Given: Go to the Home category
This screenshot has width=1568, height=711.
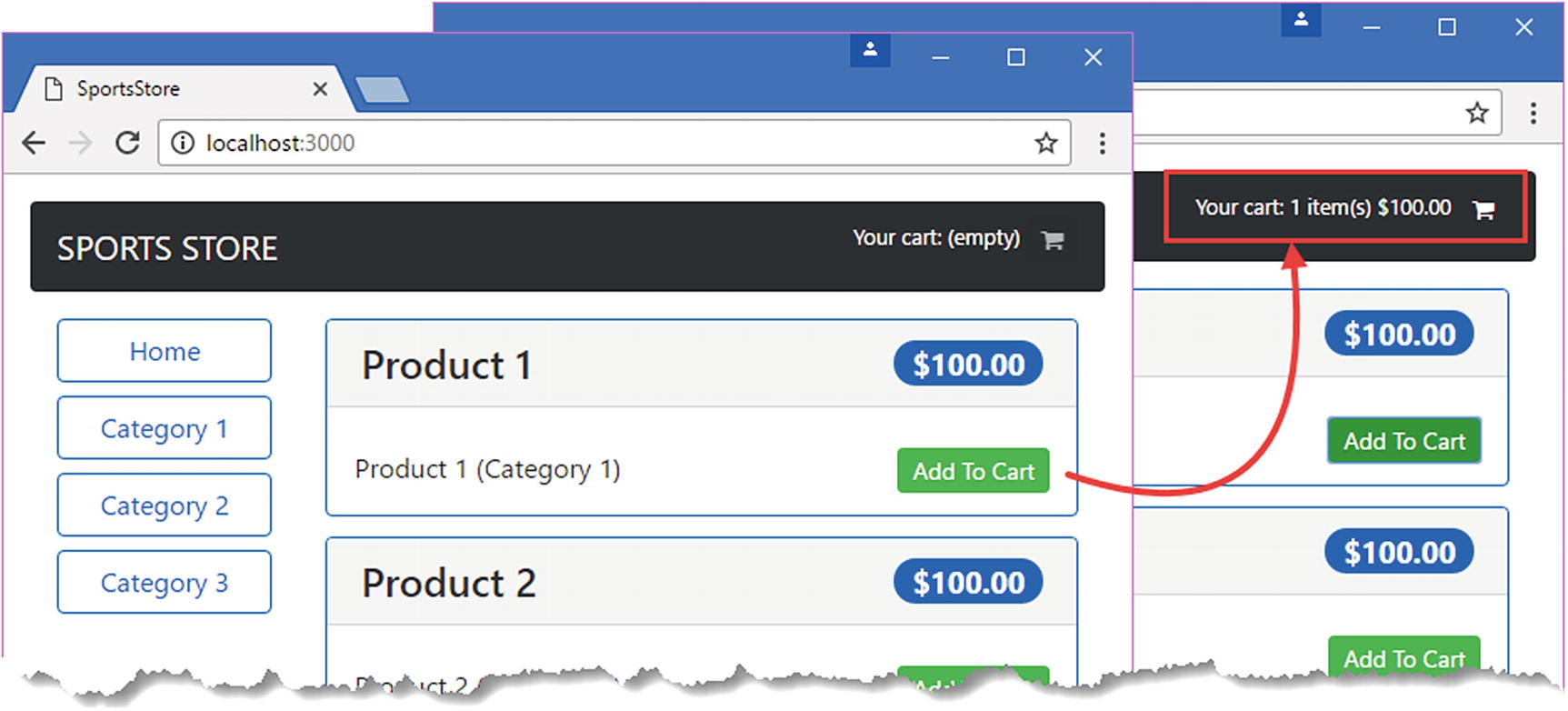Looking at the screenshot, I should (x=165, y=351).
